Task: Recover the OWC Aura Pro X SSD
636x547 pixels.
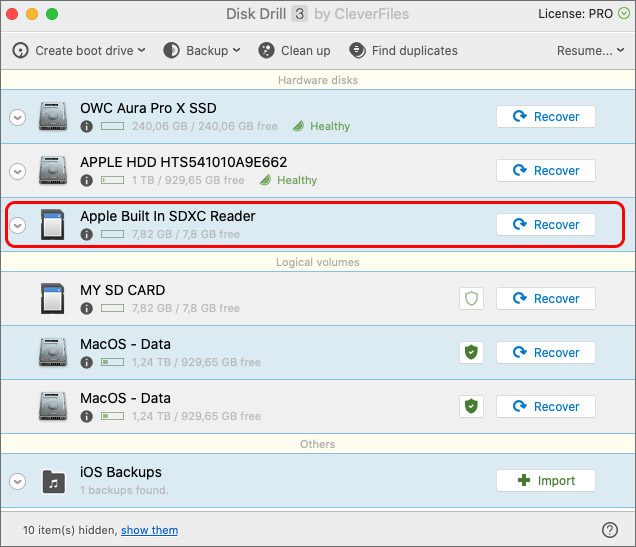Action: point(546,117)
